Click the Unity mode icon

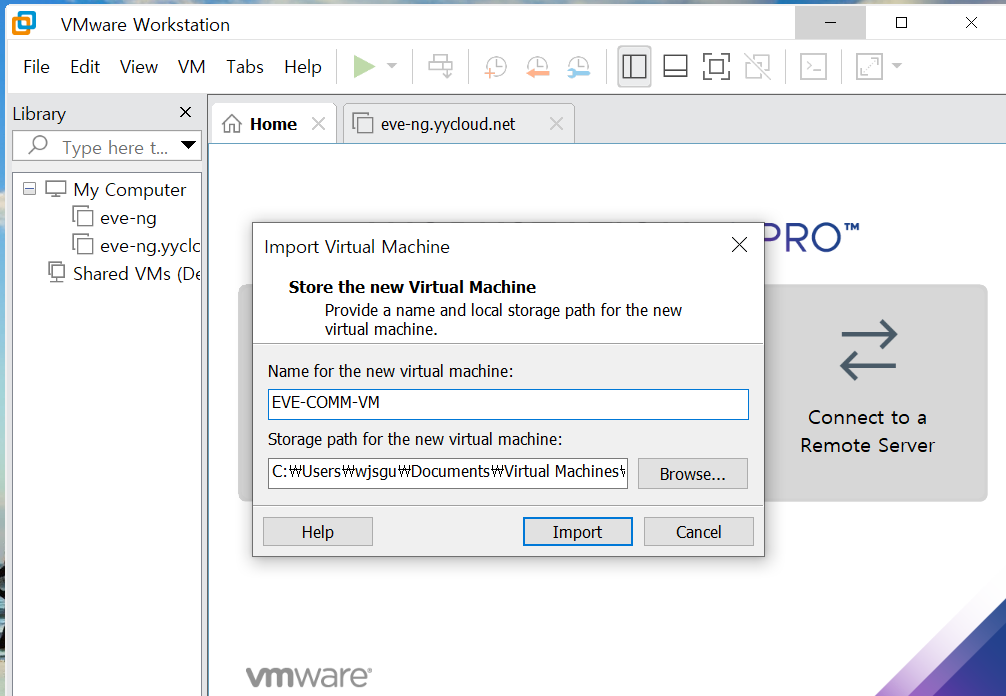pyautogui.click(x=757, y=66)
